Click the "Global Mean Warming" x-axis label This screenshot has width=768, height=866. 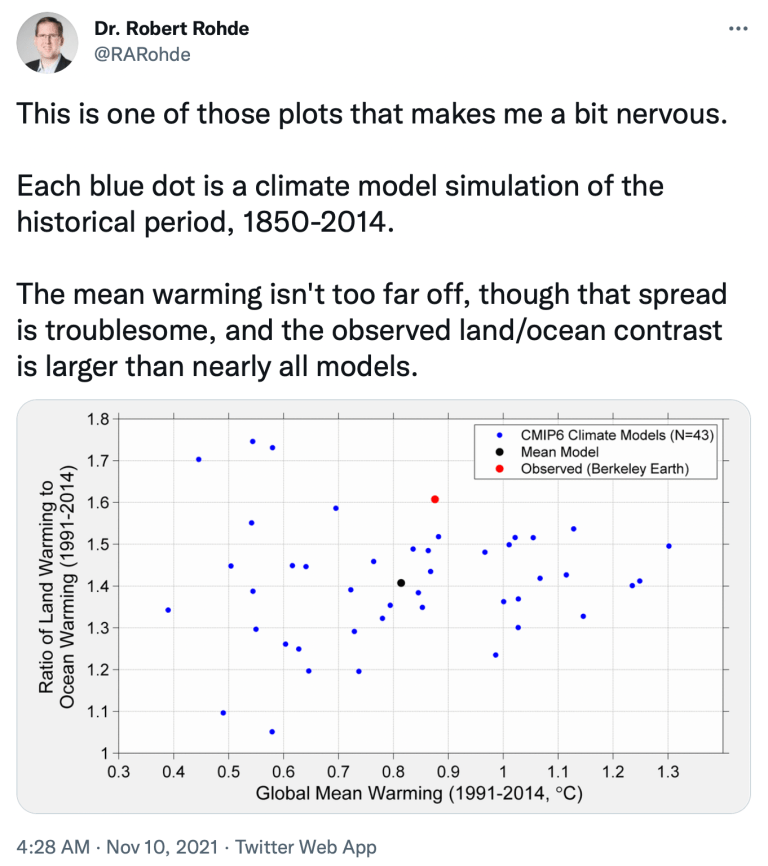pos(419,795)
